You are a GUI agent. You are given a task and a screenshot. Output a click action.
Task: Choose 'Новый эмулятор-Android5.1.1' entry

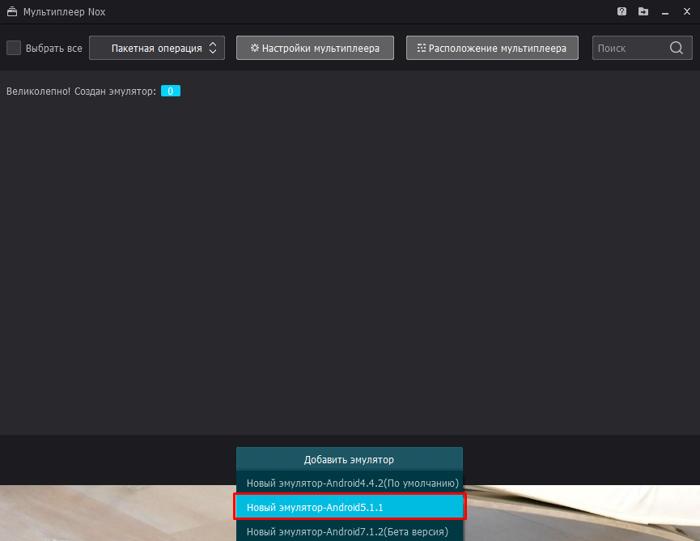pyautogui.click(x=349, y=507)
